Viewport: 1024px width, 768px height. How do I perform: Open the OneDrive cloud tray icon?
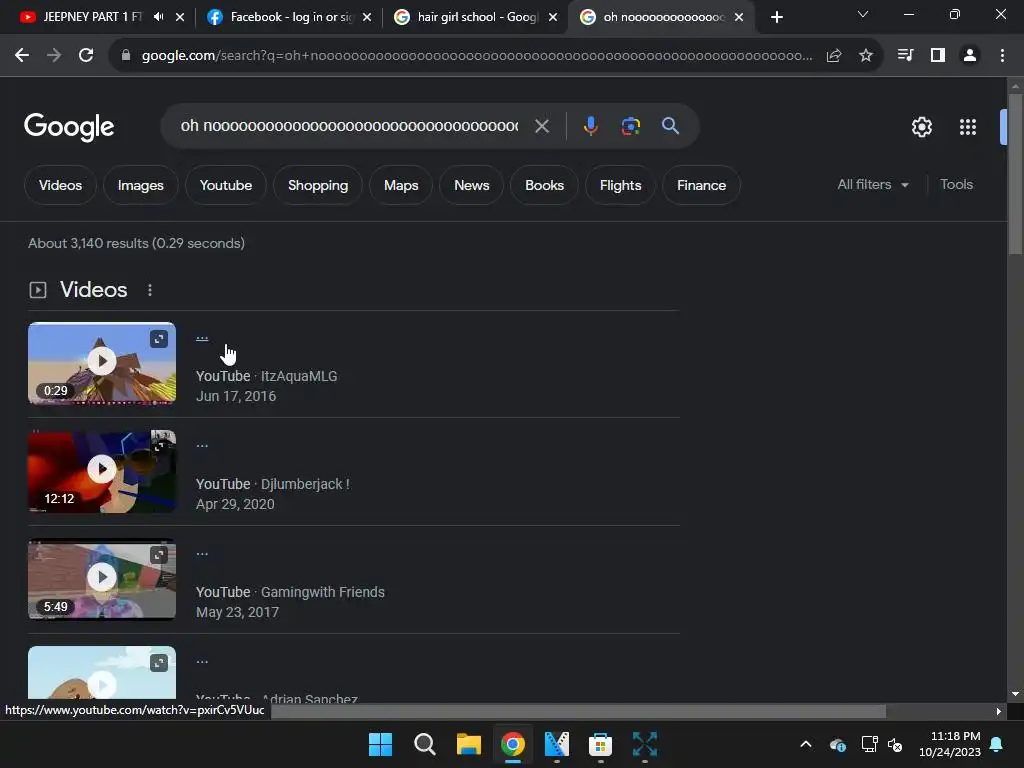click(837, 744)
